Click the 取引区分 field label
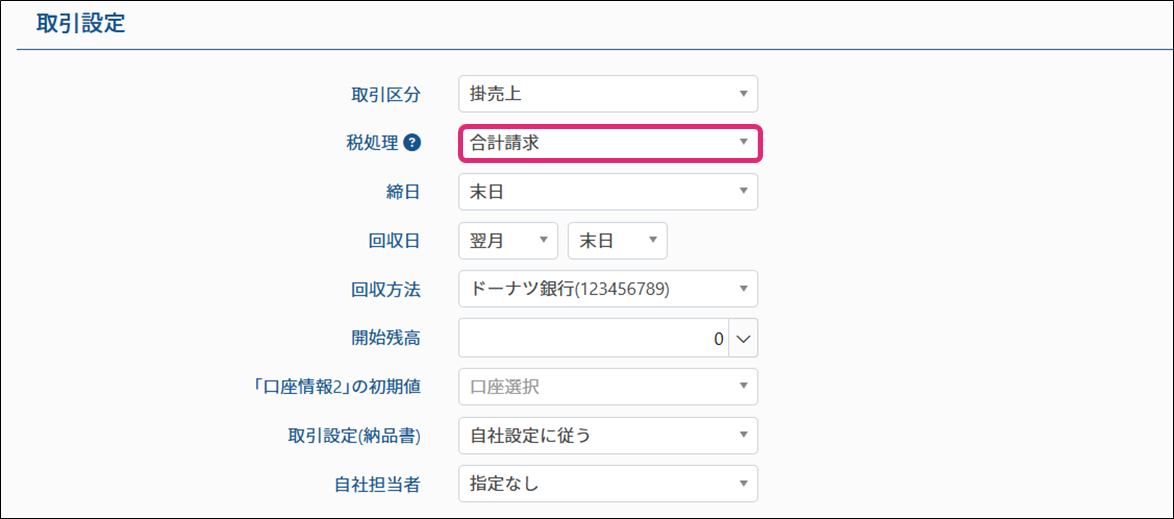 point(386,95)
